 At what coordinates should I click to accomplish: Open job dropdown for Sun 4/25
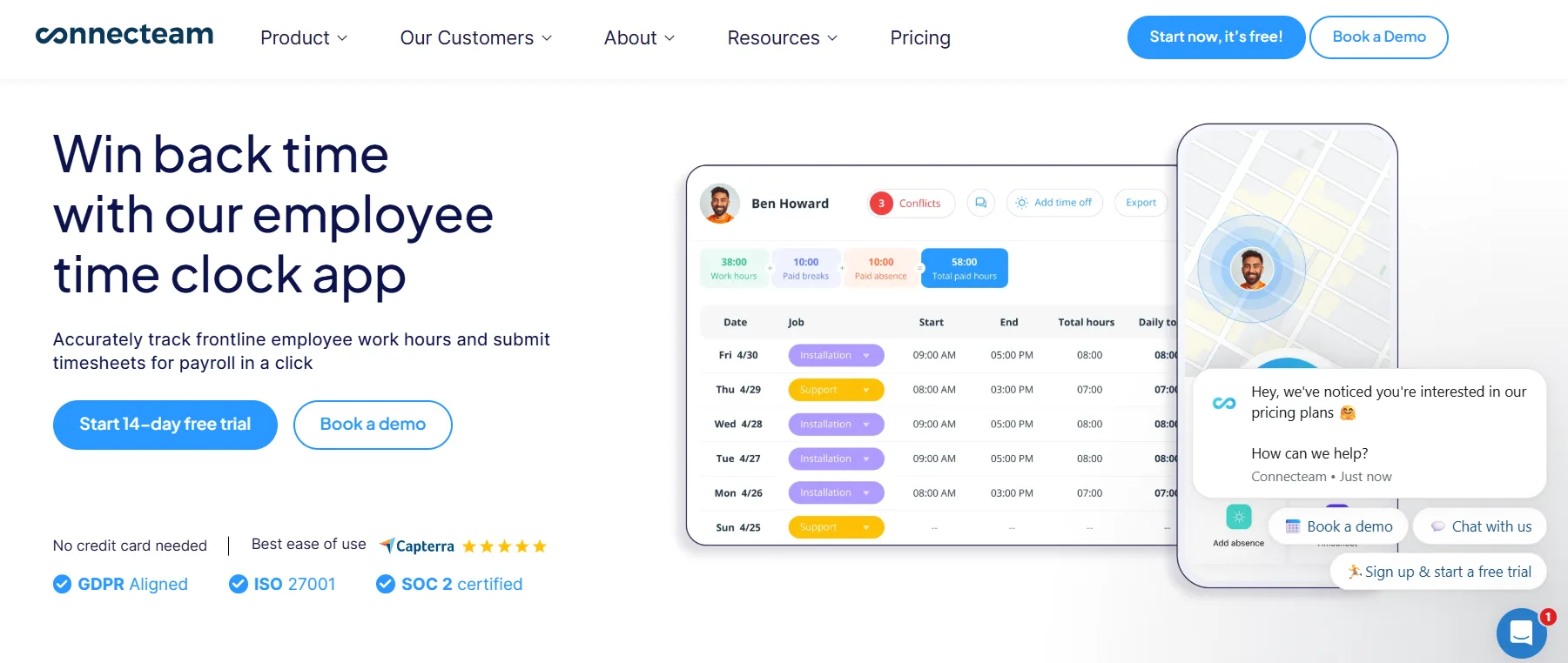(836, 527)
